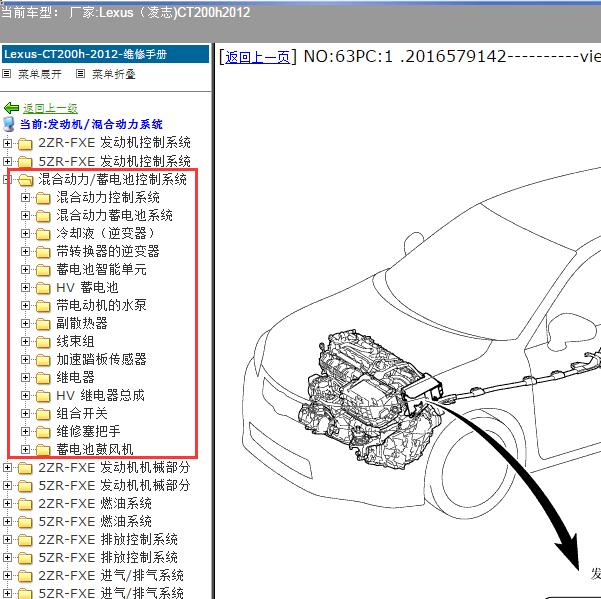The image size is (601, 599).
Task: Click folder icon of 继电器
Action: tap(43, 378)
